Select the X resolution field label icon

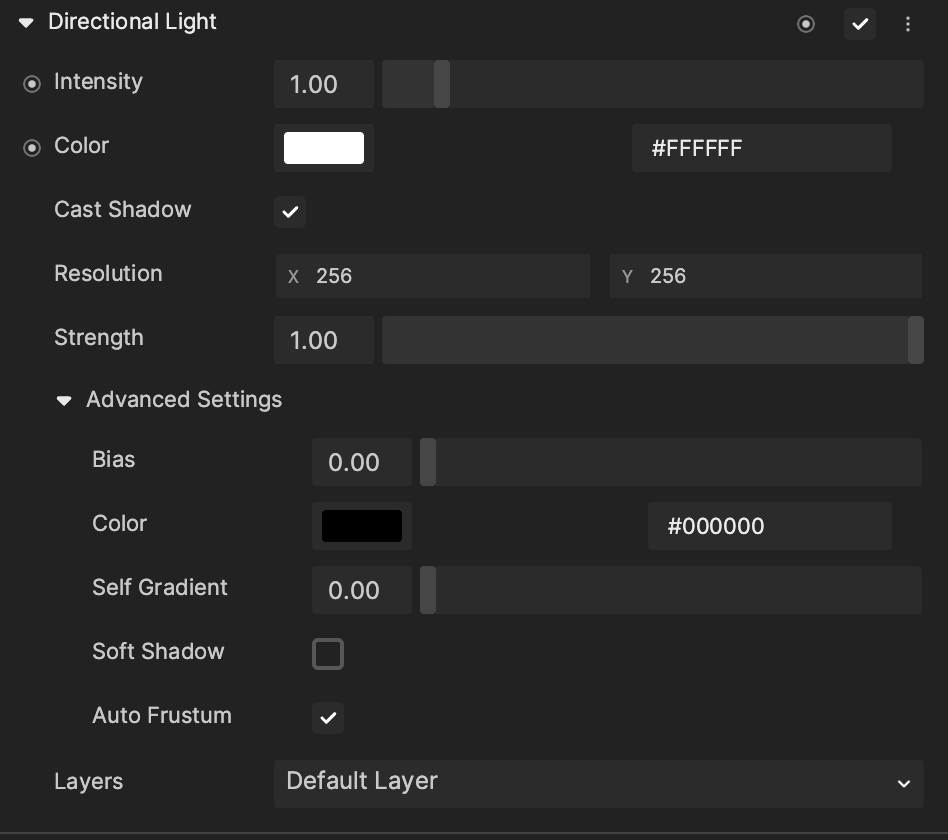coord(293,276)
